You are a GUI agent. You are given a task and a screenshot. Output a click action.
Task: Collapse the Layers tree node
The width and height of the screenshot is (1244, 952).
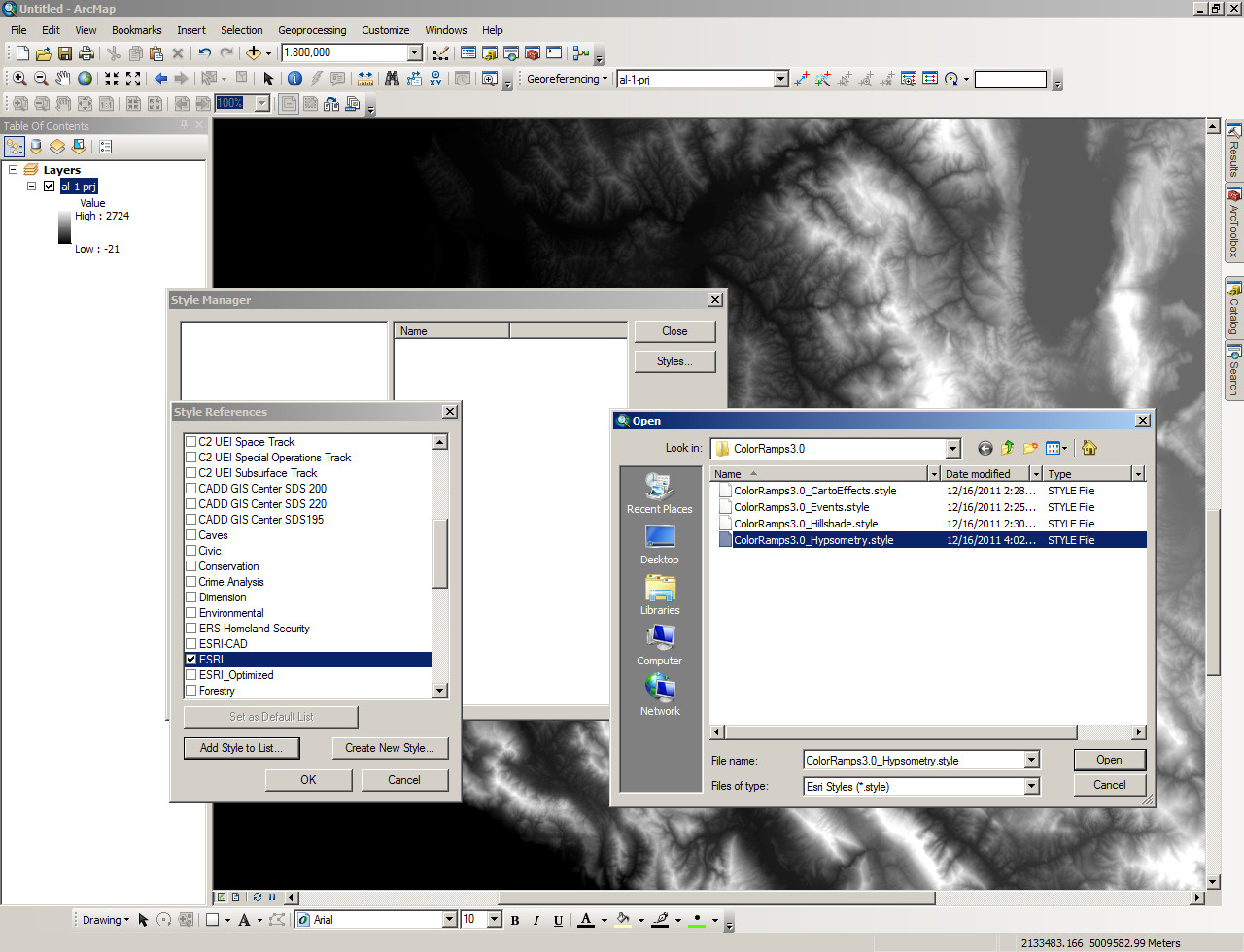[14, 170]
